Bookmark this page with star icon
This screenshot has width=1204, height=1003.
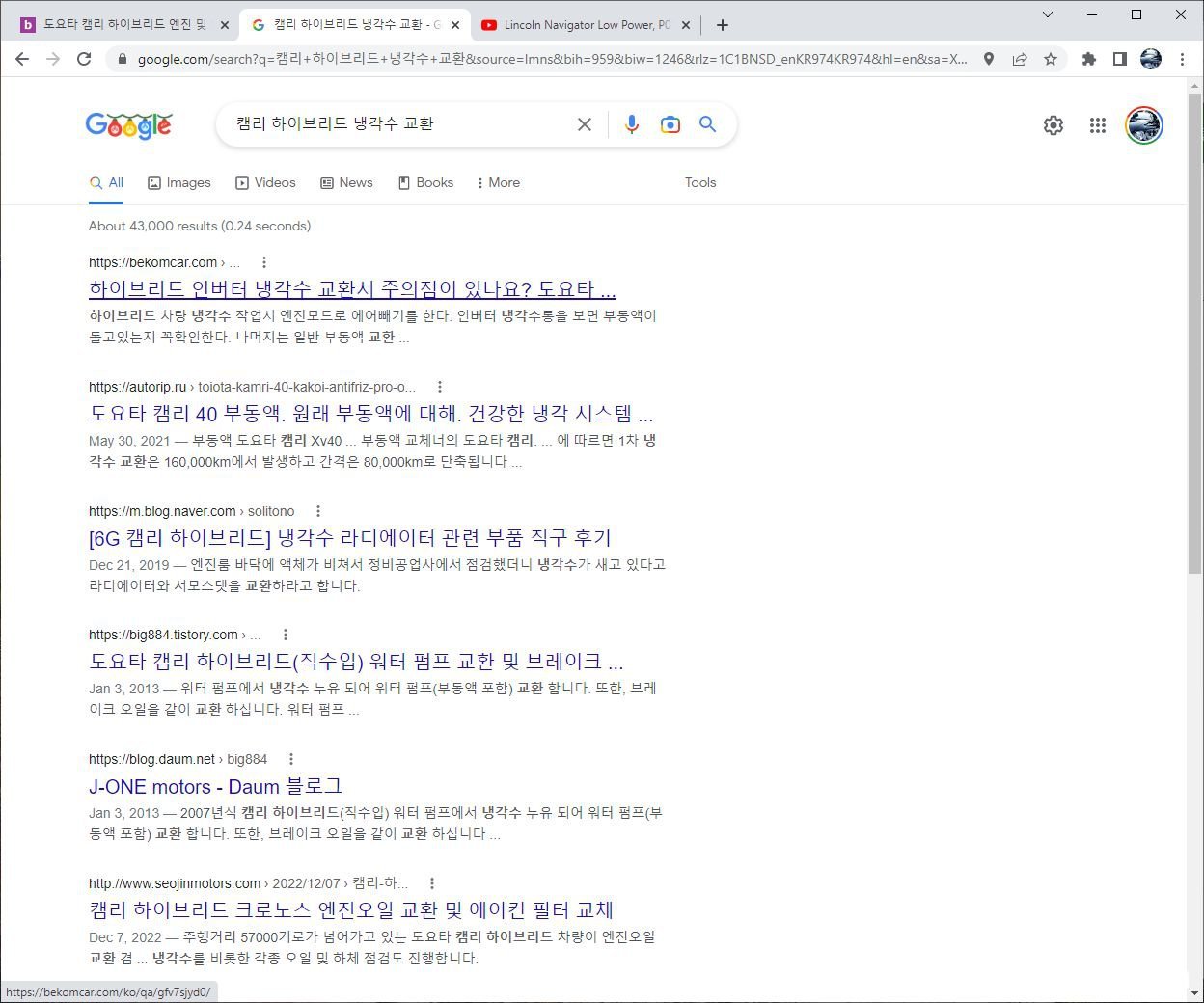click(1051, 59)
